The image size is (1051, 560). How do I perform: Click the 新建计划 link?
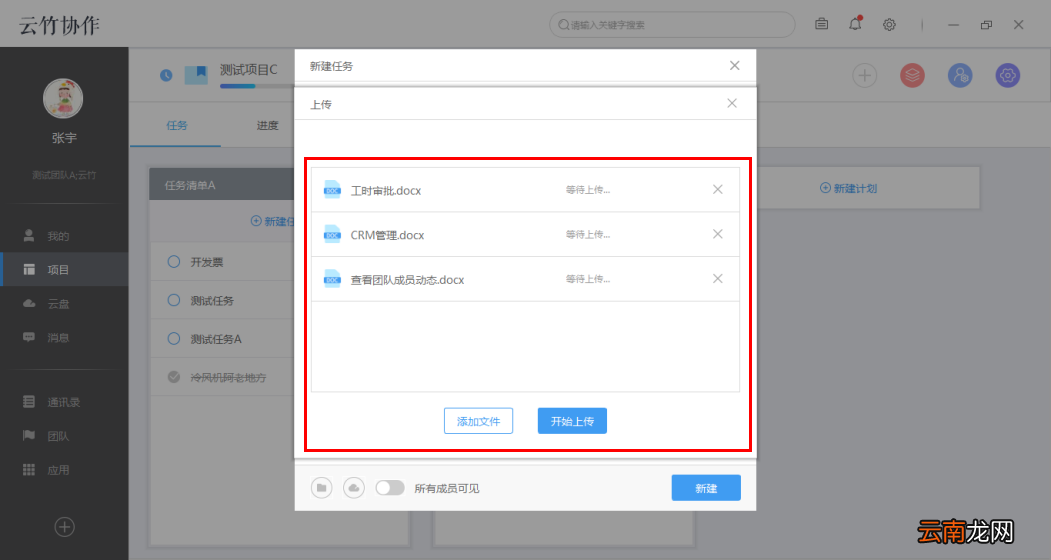point(849,188)
